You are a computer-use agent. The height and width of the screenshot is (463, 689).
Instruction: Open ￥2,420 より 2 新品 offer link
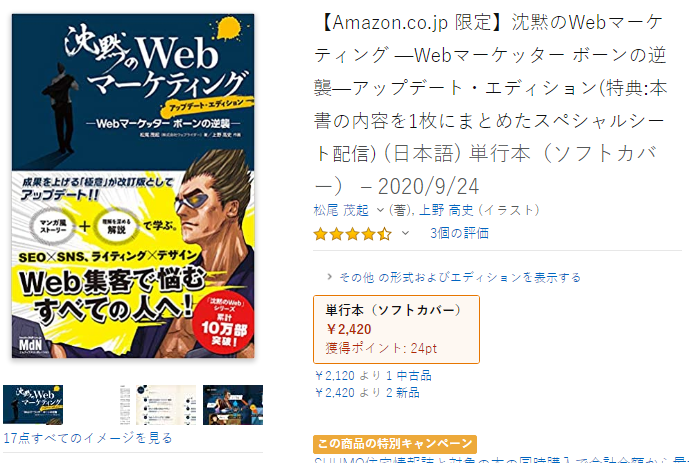(367, 392)
